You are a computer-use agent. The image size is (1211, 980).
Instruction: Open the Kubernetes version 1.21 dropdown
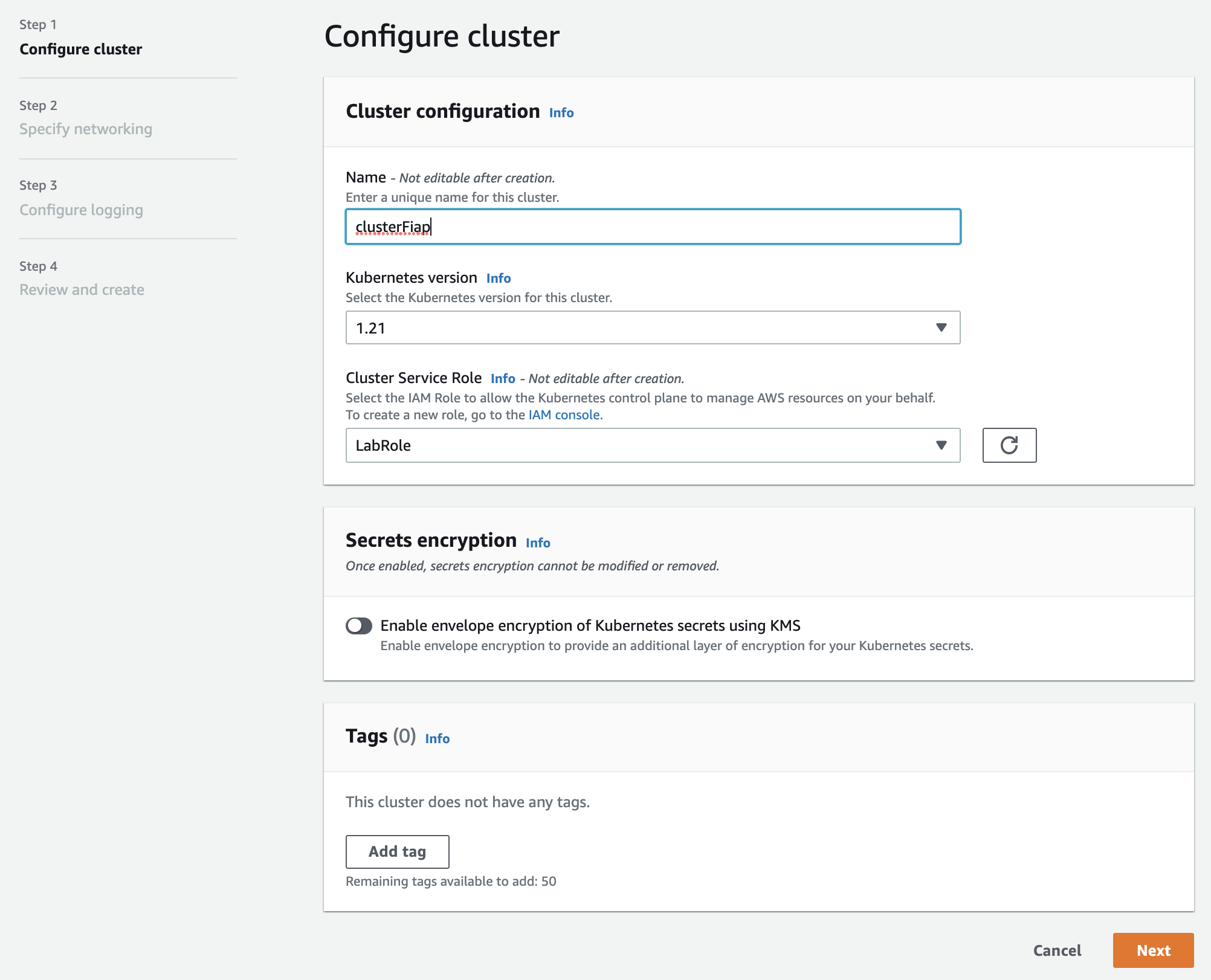(653, 327)
